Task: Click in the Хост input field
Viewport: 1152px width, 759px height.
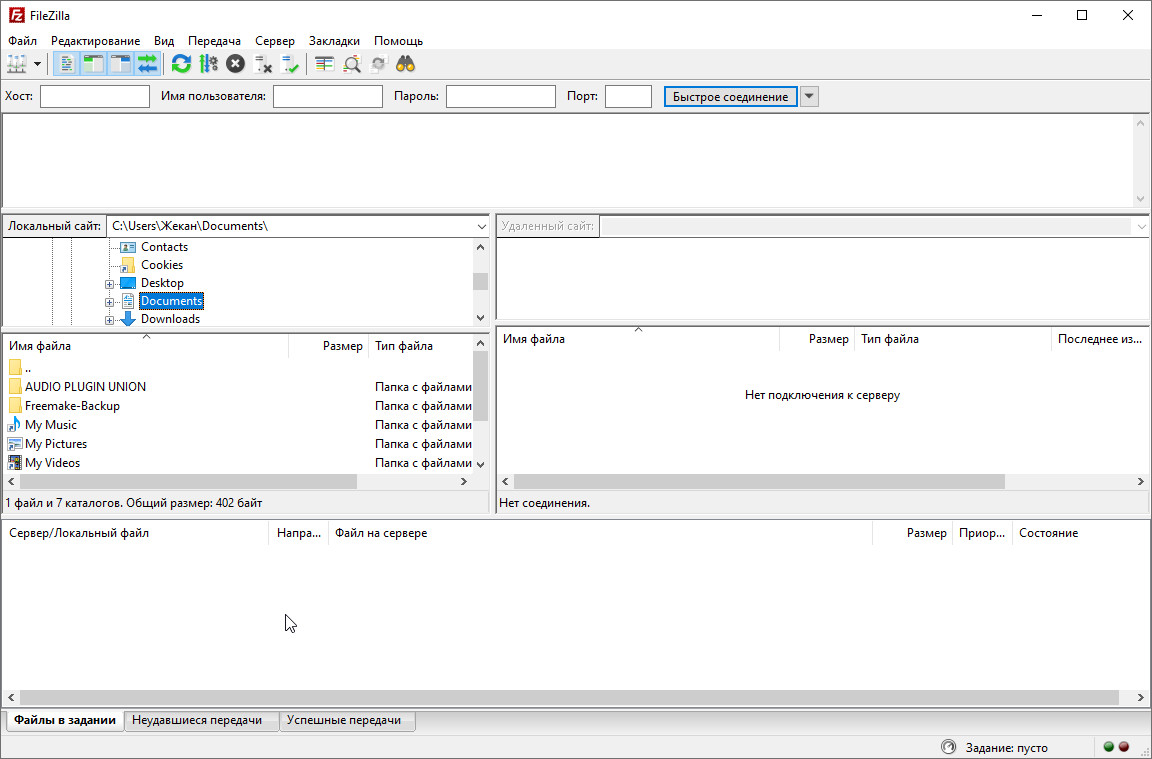Action: (x=94, y=97)
